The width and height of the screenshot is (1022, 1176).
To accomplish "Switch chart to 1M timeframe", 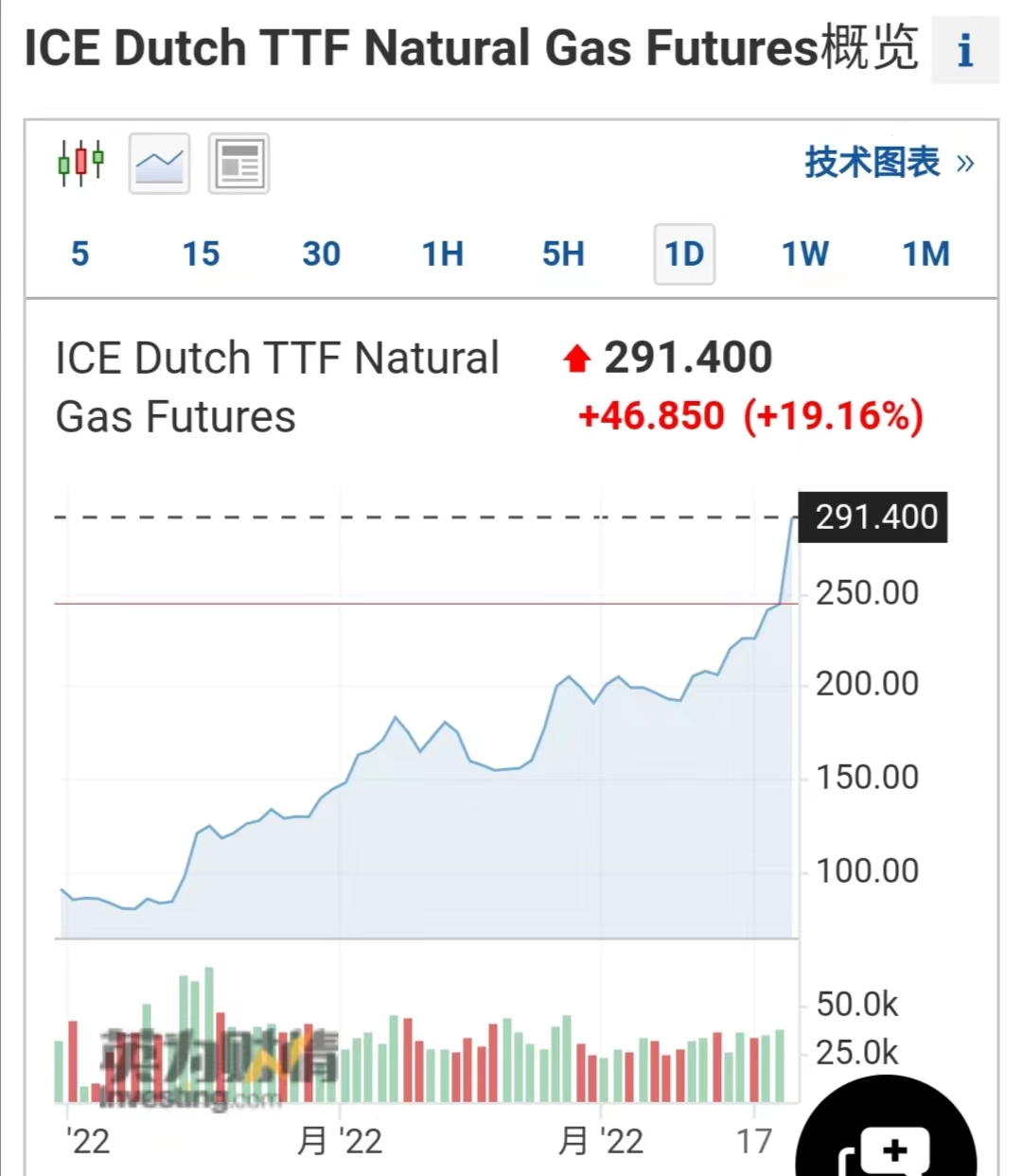I will (925, 254).
